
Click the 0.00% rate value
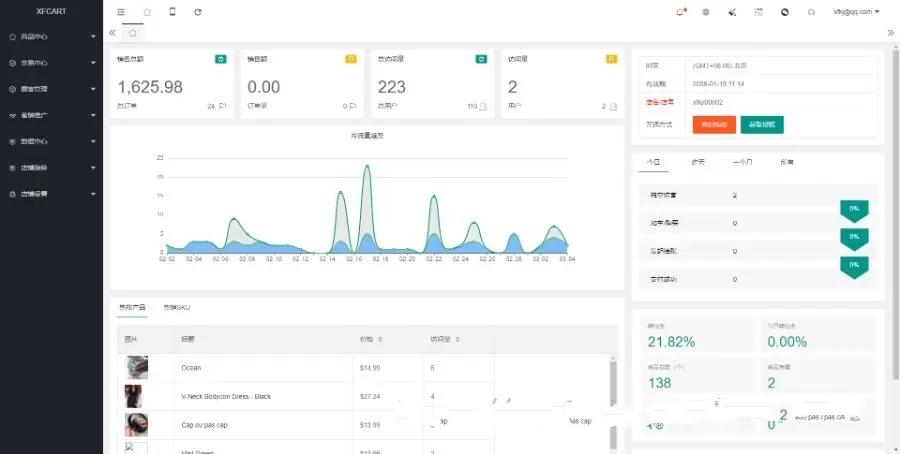click(x=787, y=342)
